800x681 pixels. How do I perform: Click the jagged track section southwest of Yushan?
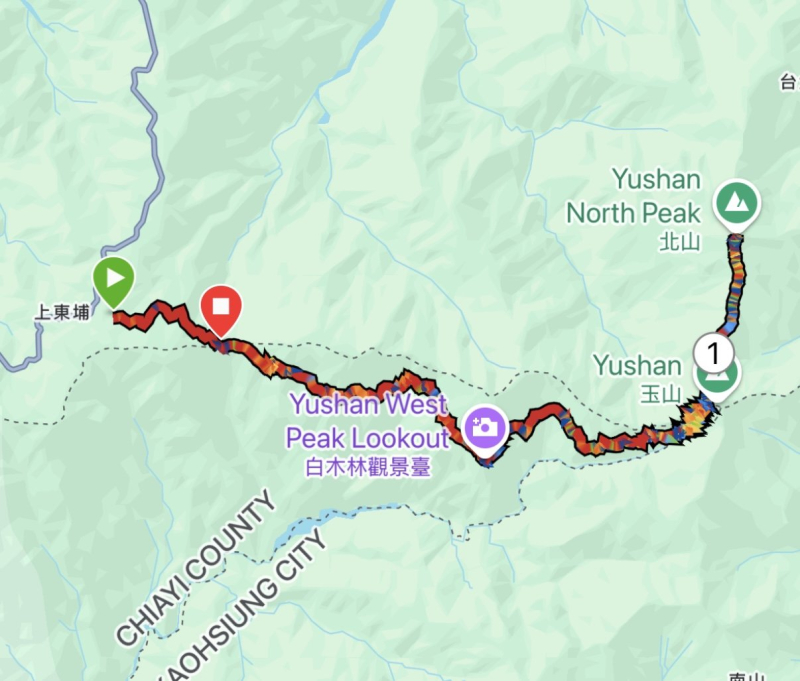click(694, 423)
